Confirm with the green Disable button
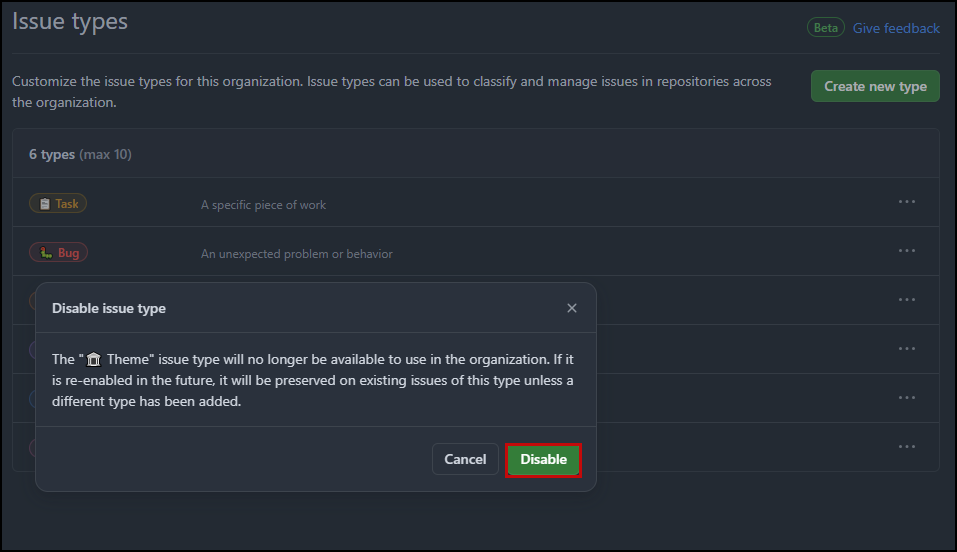Image resolution: width=957 pixels, height=552 pixels. tap(543, 459)
